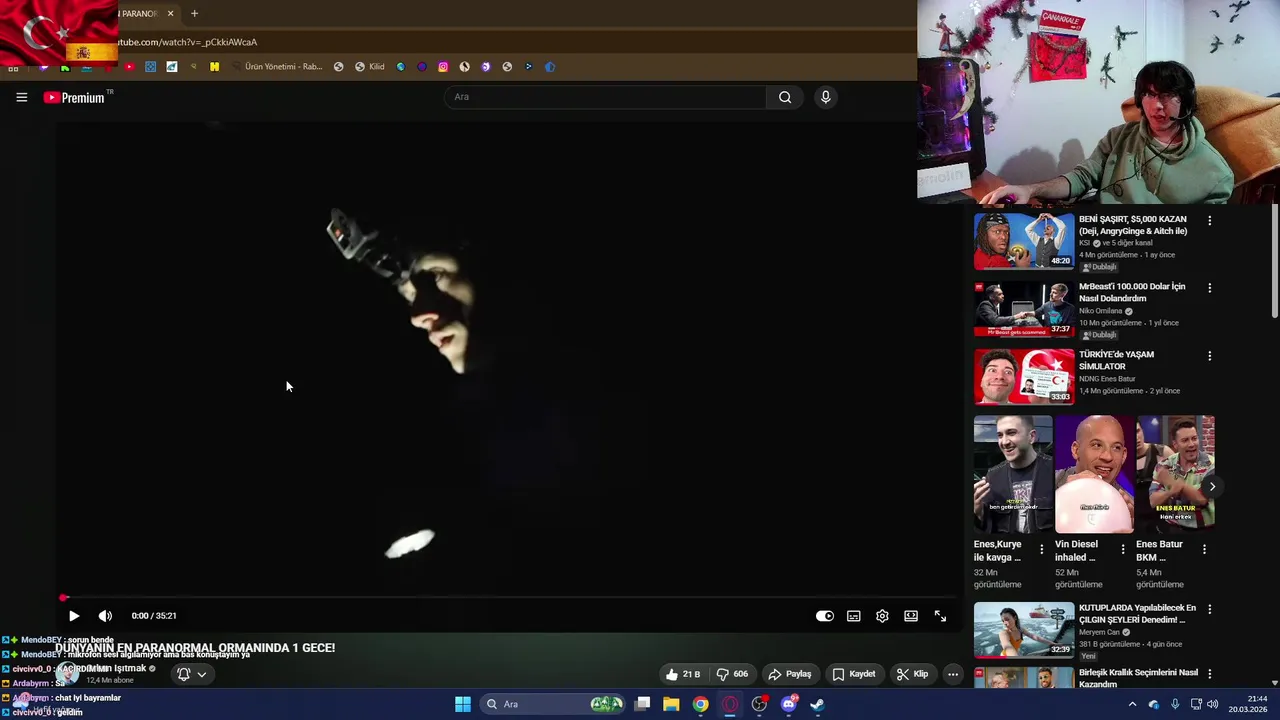The image size is (1280, 720).
Task: Like the video with 21 B likes
Action: click(x=684, y=674)
